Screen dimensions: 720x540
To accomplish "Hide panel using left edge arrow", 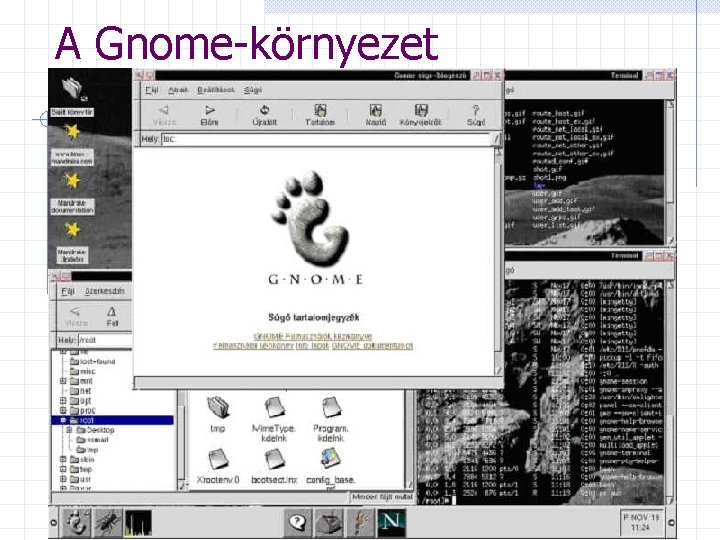I will 53,523.
